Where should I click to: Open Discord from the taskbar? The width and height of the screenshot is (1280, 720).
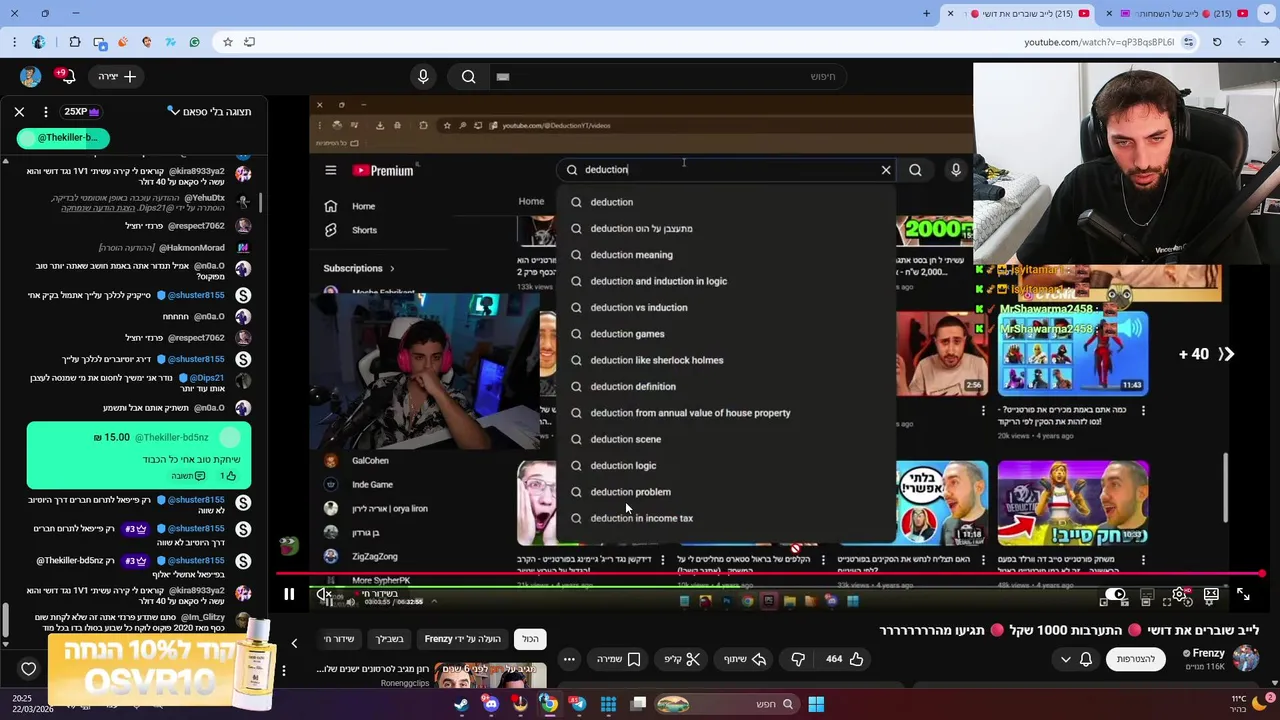(x=491, y=704)
